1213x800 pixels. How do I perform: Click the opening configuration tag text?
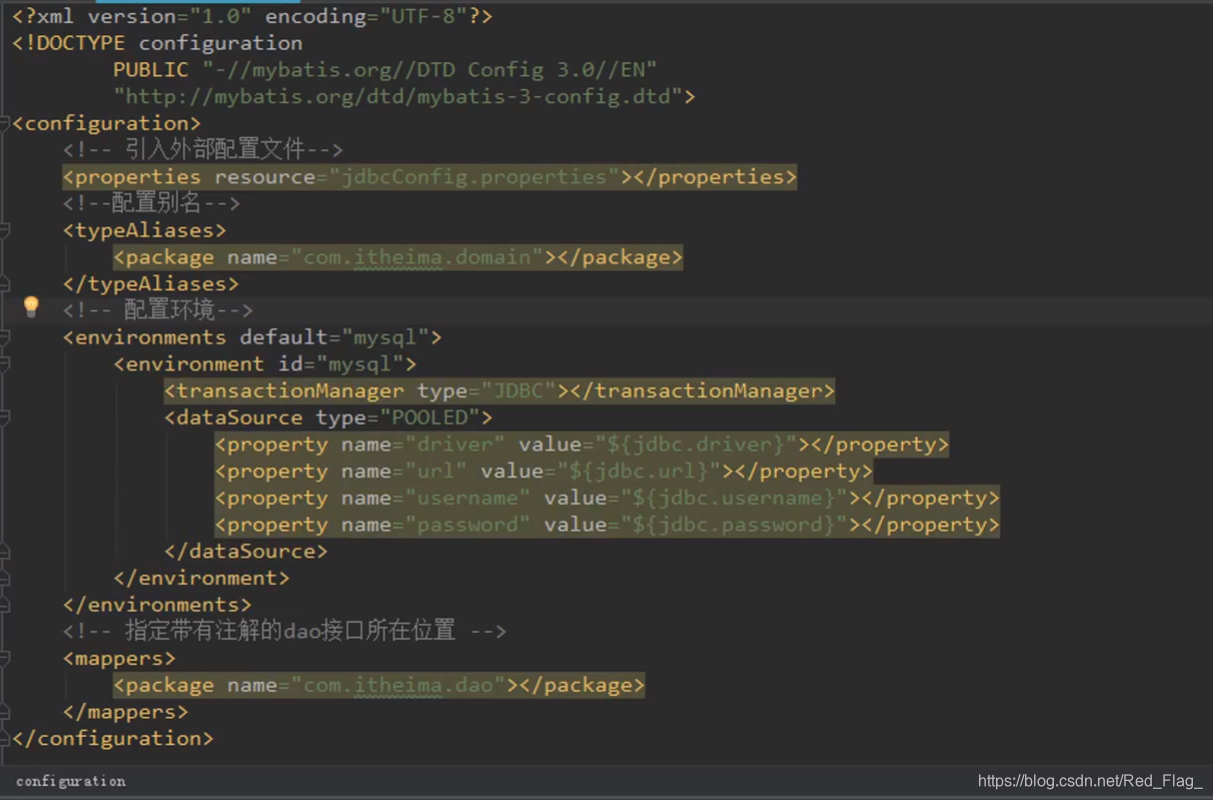[106, 124]
